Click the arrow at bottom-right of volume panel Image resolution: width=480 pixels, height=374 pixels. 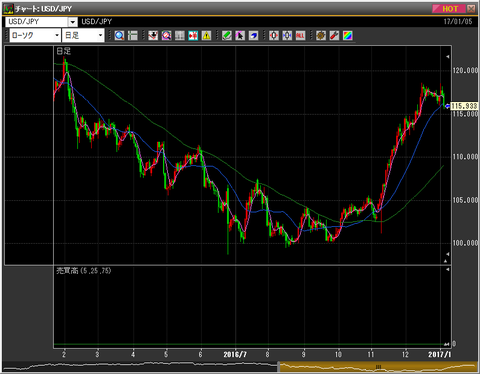pos(447,344)
